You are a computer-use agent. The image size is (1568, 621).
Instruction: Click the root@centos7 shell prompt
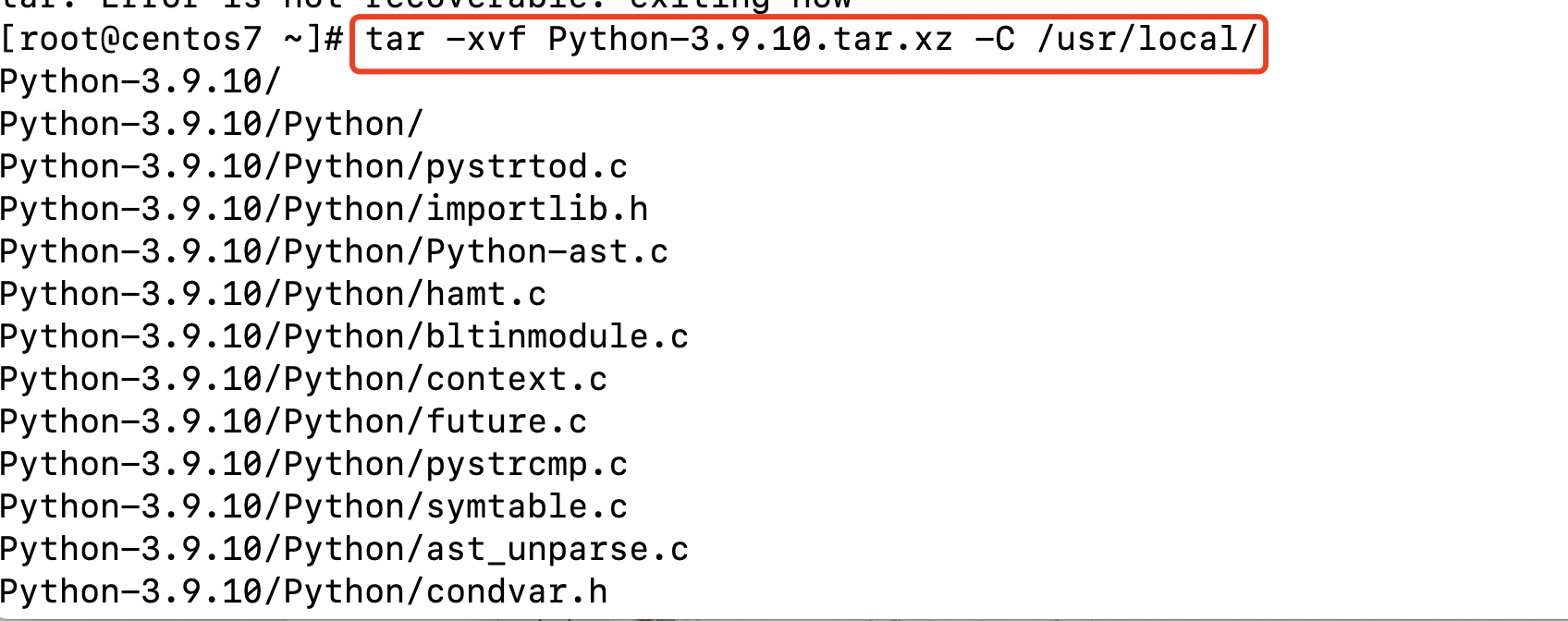click(x=172, y=40)
